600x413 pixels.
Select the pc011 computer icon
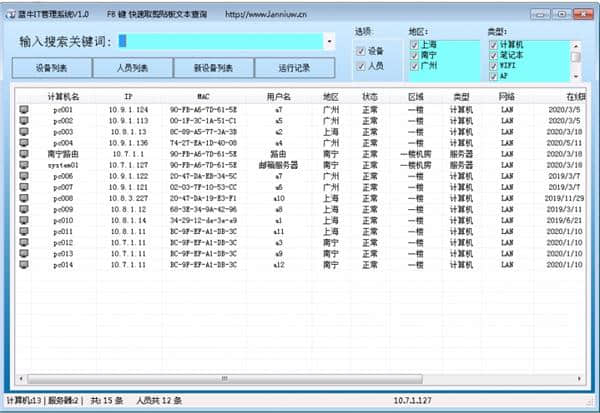pos(24,232)
